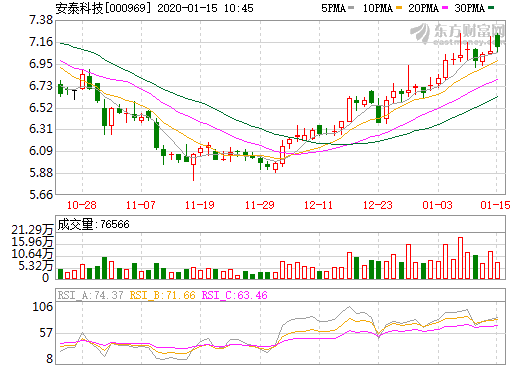520x365 pixels.
Task: Click the gray 5PMA legend color mark
Action: click(351, 8)
